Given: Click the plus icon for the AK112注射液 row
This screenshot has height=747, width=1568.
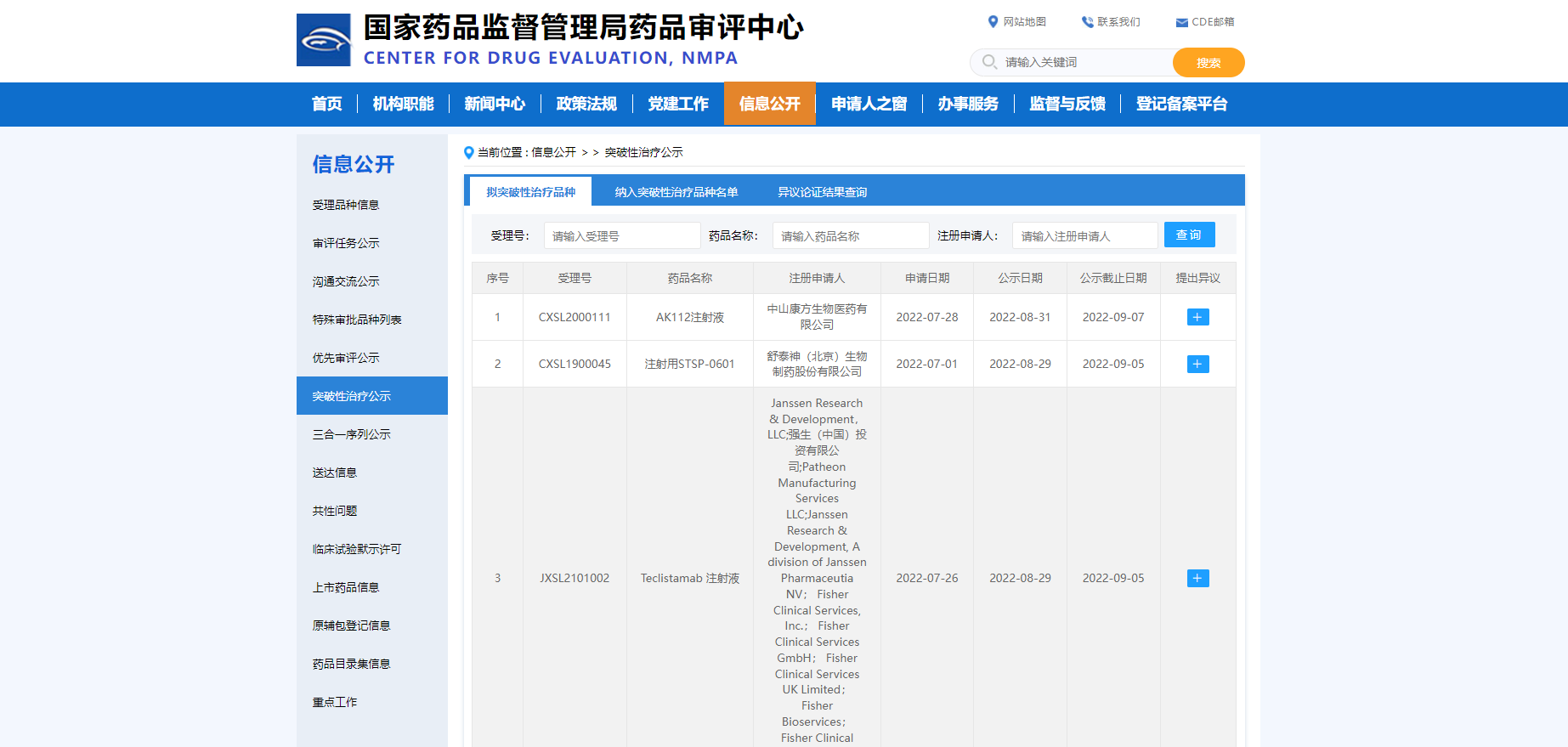Looking at the screenshot, I should click(x=1197, y=317).
